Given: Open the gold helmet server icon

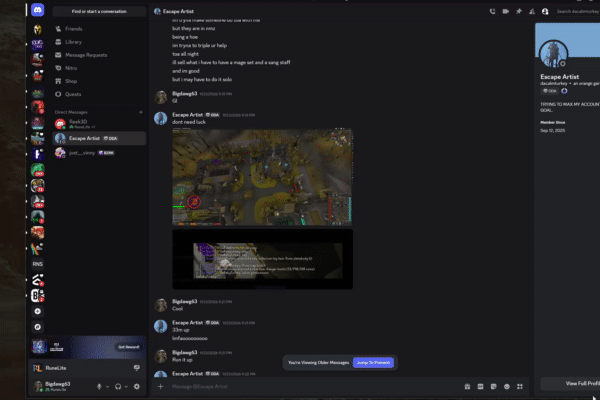Looking at the screenshot, I should 38,29.
